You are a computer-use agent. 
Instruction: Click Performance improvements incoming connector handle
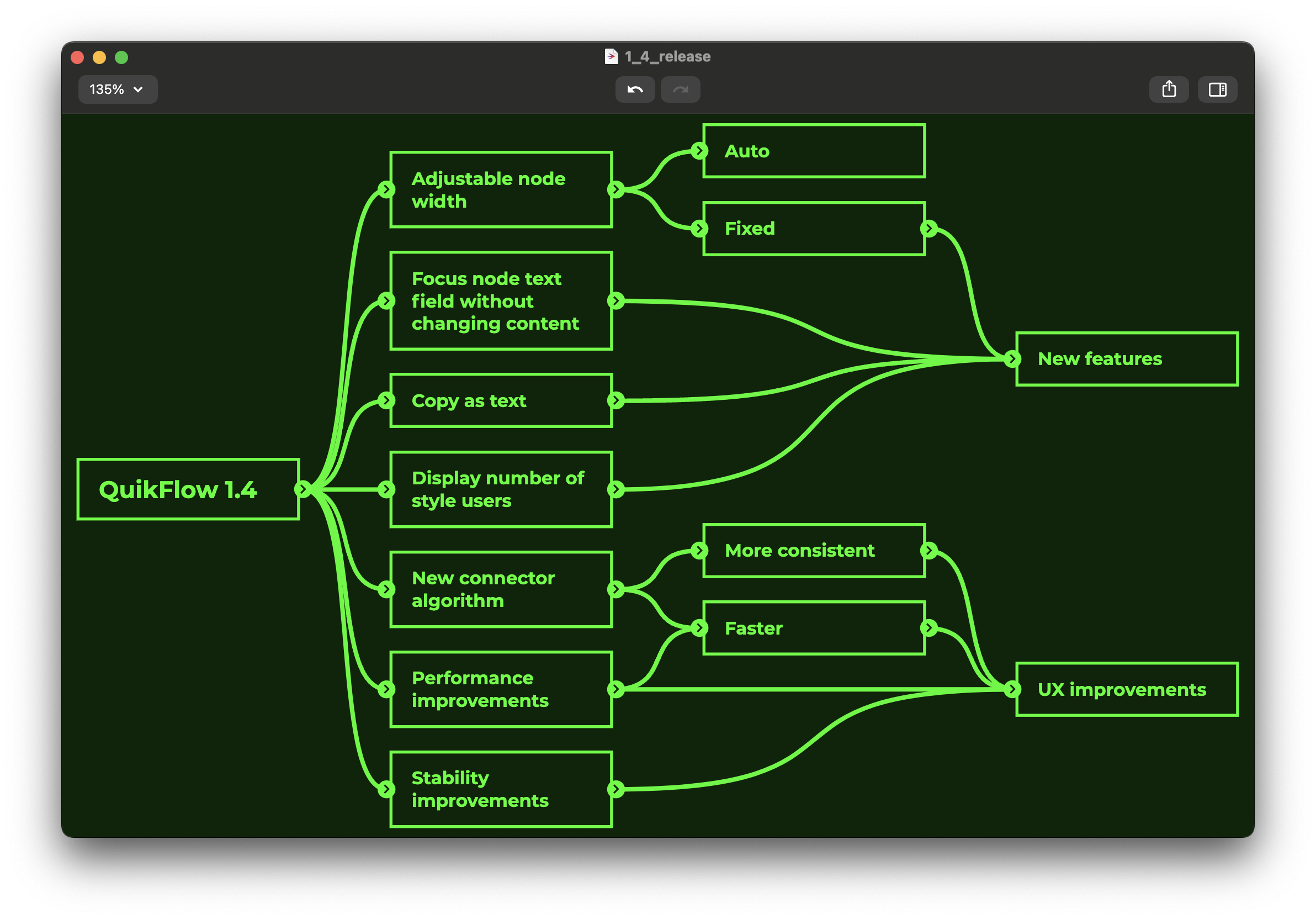point(387,690)
